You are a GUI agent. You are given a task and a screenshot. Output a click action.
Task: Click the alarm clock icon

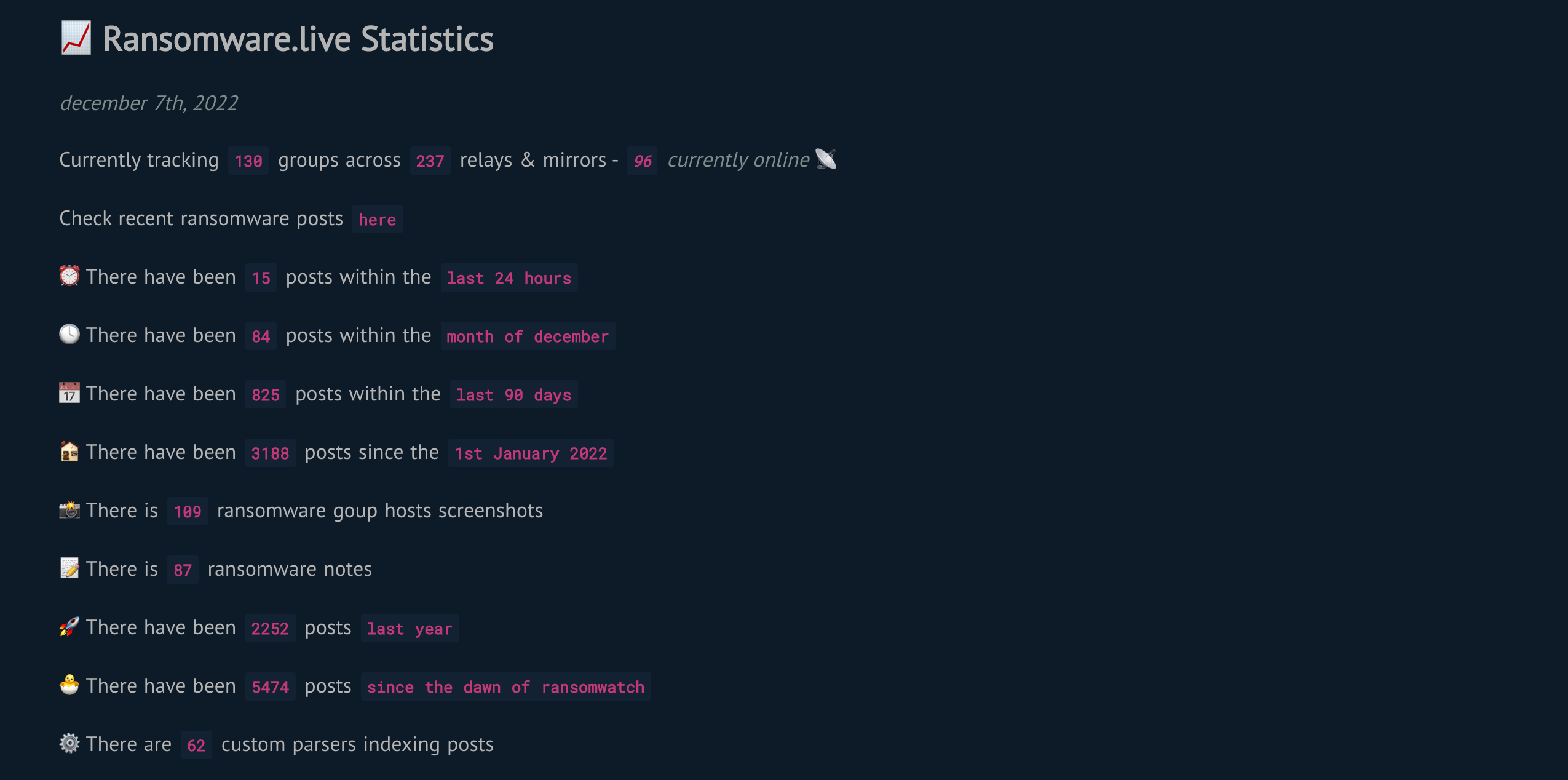click(69, 276)
